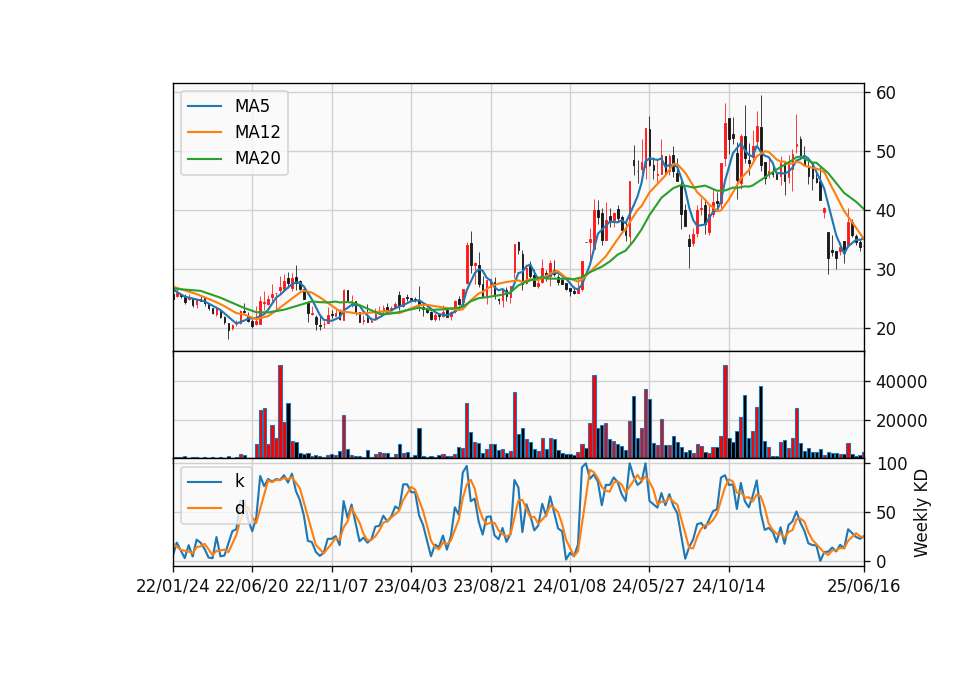
Task: Click the 50 price axis label
Action: click(885, 152)
